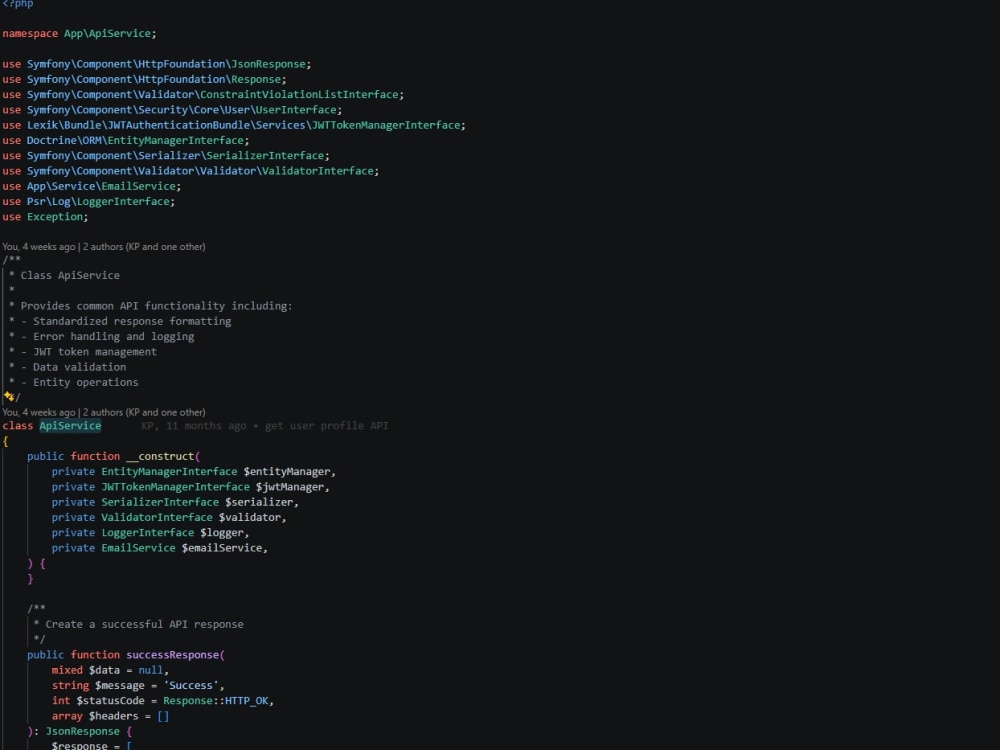Click the sparkle code action icon
Viewport: 1000px width, 750px height.
pyautogui.click(x=8, y=396)
